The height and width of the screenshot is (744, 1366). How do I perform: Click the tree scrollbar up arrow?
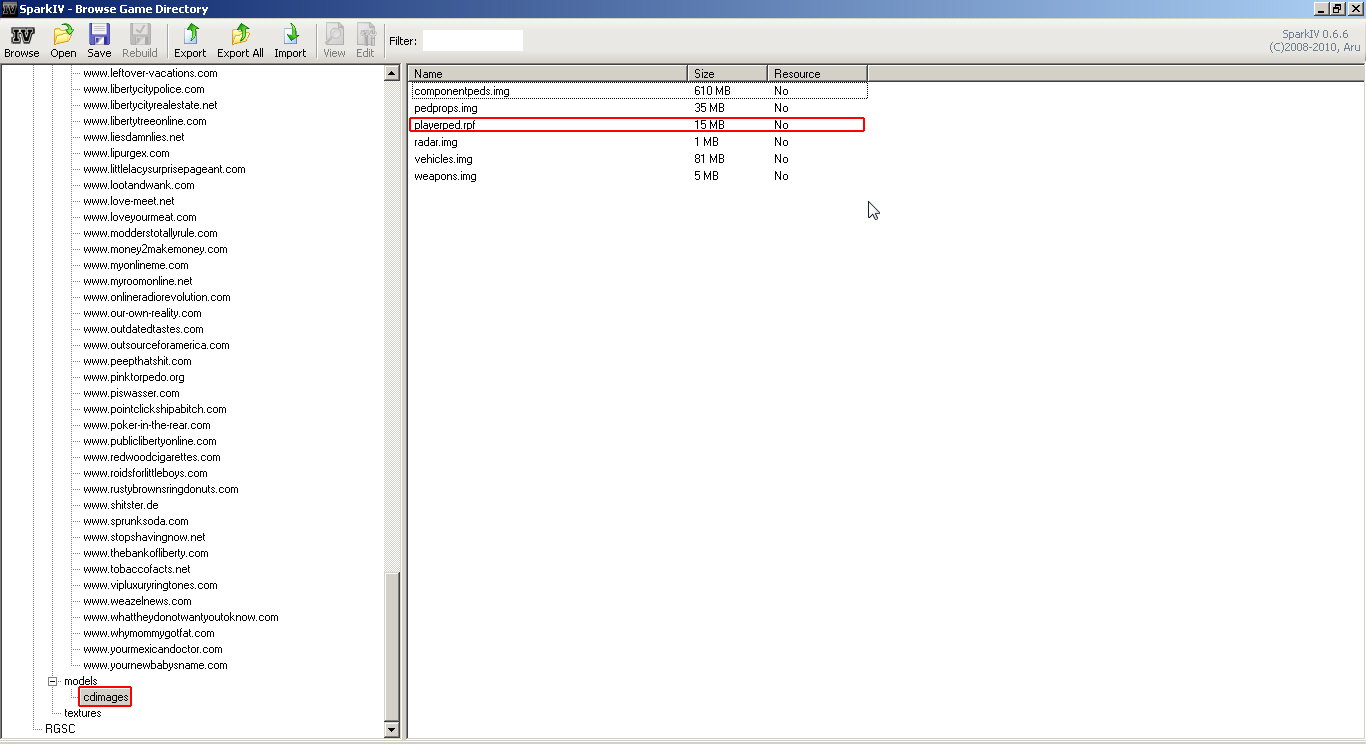pyautogui.click(x=391, y=74)
